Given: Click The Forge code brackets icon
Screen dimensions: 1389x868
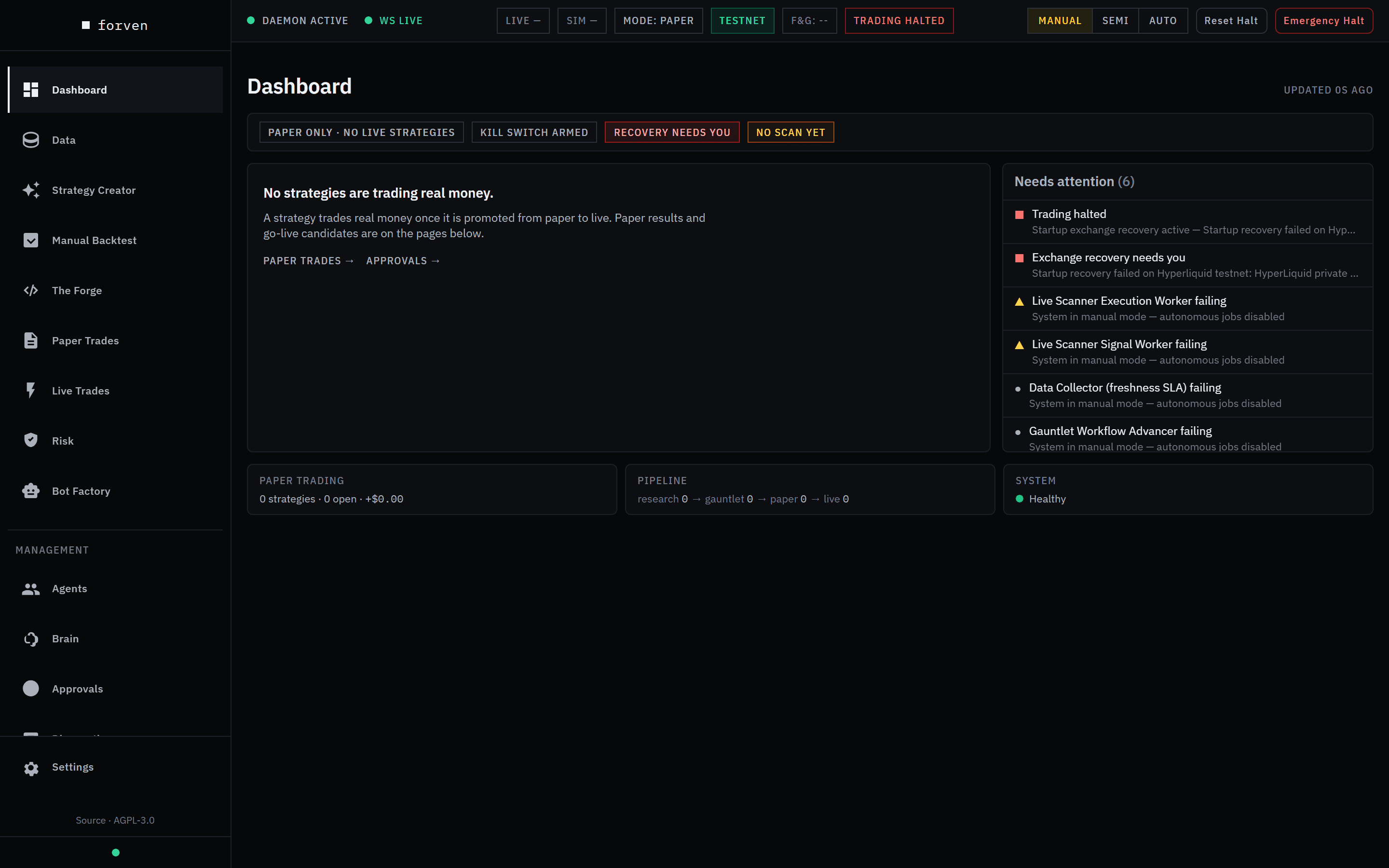Looking at the screenshot, I should pos(31,290).
